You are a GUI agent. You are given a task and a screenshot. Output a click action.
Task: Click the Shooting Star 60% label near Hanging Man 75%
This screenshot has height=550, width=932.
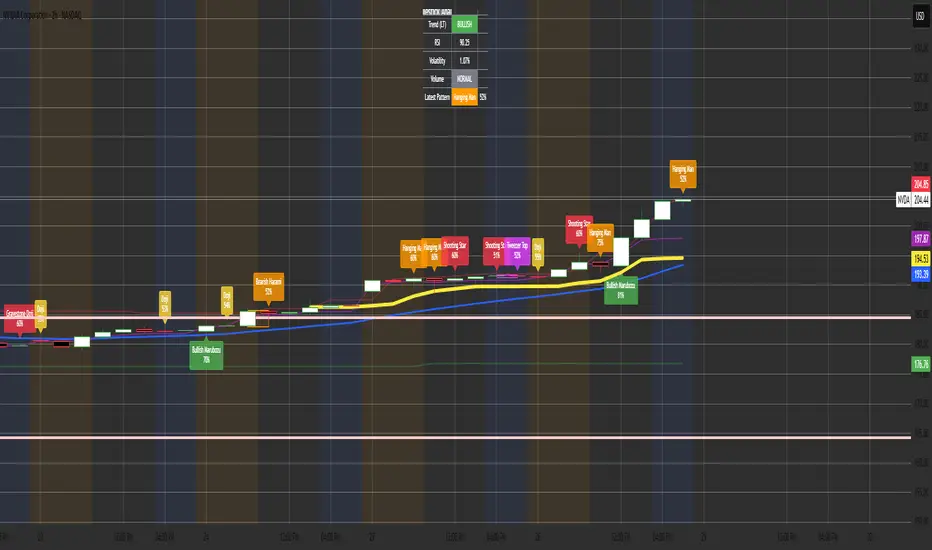click(578, 229)
